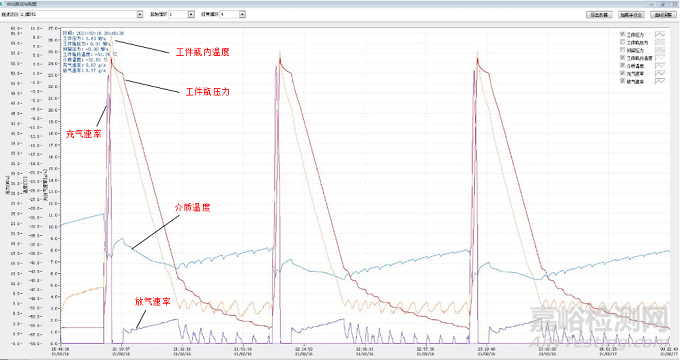Click the middle button of the three top-right buttons
This screenshot has width=680, height=360.
[x=631, y=15]
